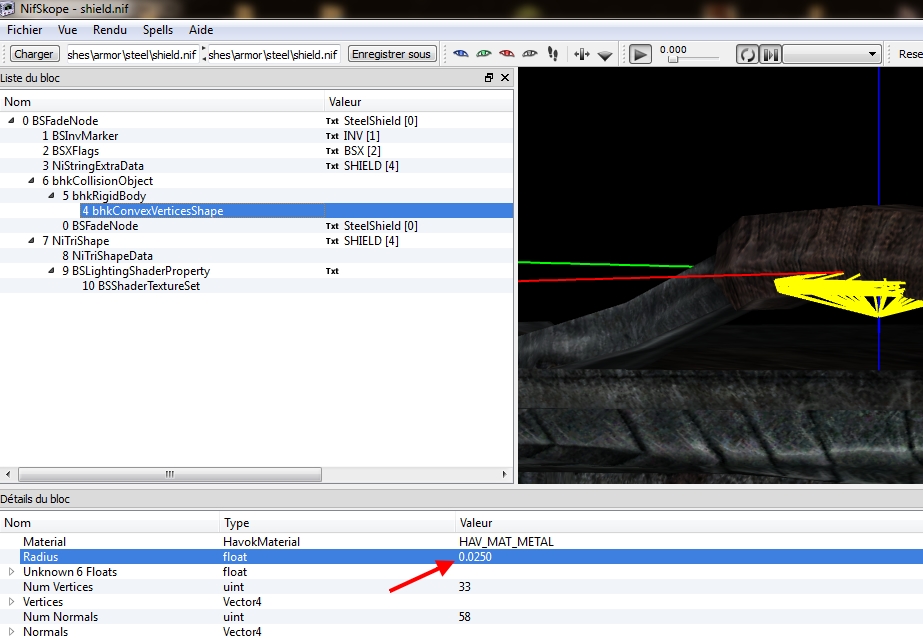The image size is (923, 642).
Task: Click the load file path field
Action: (132, 55)
